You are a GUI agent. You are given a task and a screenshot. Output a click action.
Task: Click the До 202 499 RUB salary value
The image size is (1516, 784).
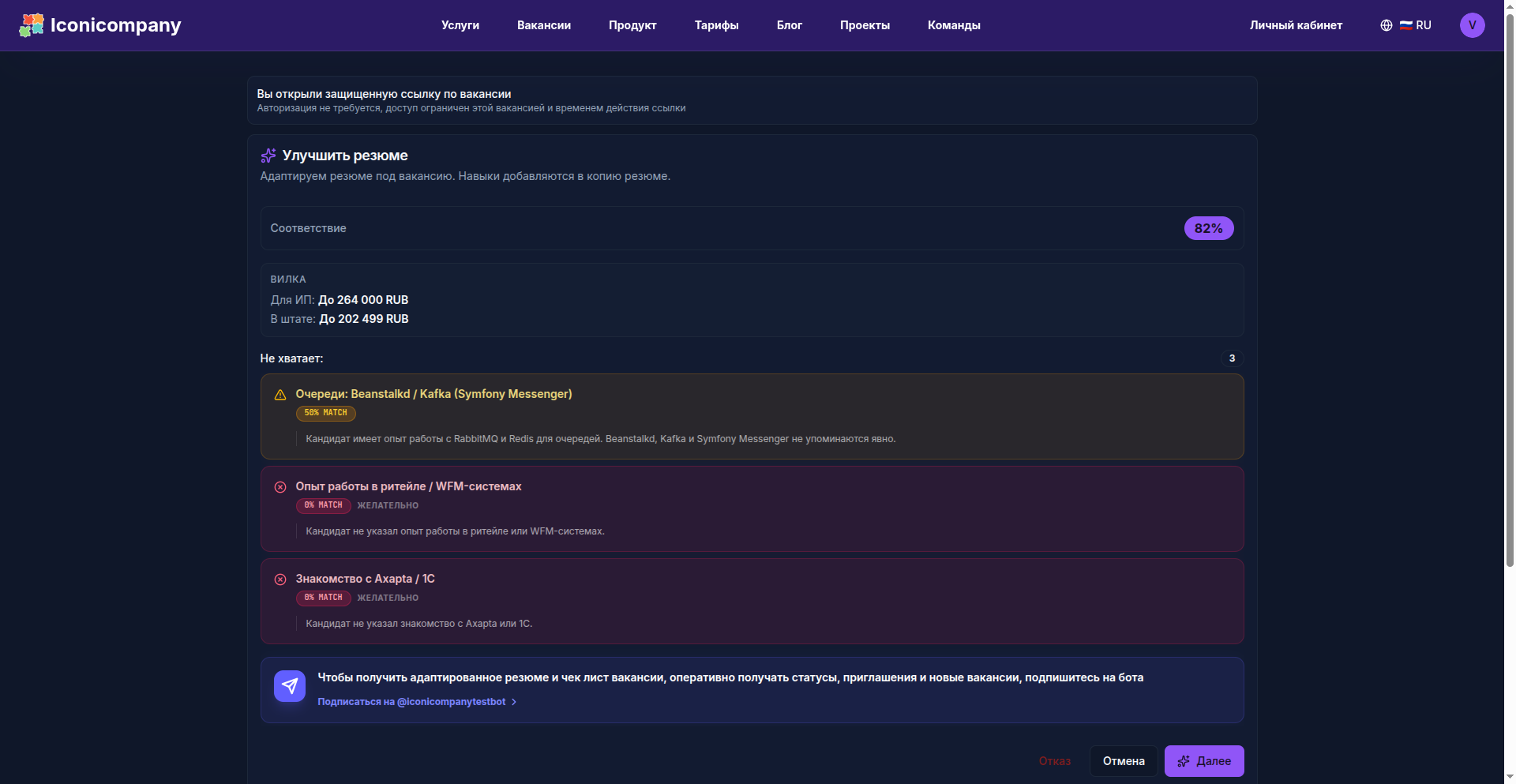coord(364,319)
